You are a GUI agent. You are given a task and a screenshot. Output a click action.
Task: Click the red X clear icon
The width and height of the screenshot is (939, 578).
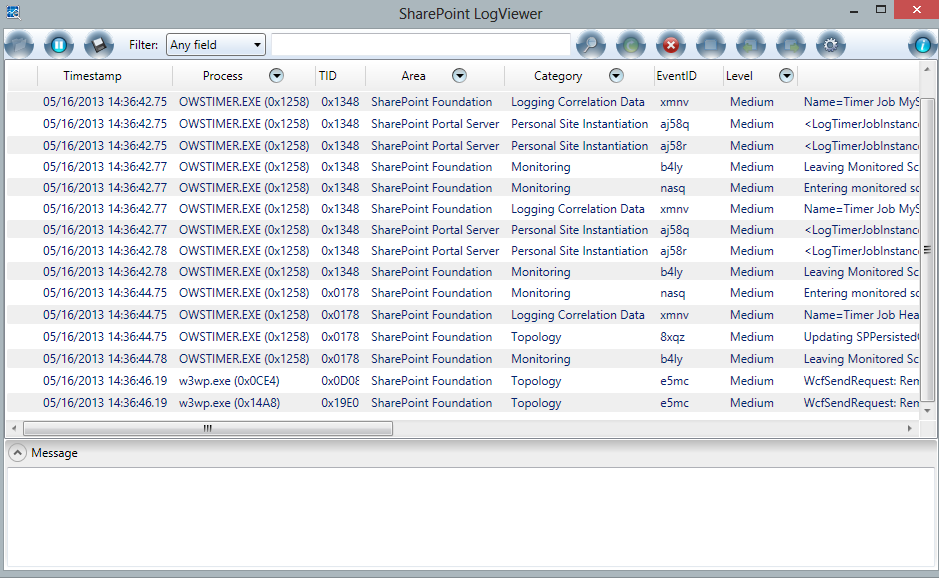tap(671, 45)
